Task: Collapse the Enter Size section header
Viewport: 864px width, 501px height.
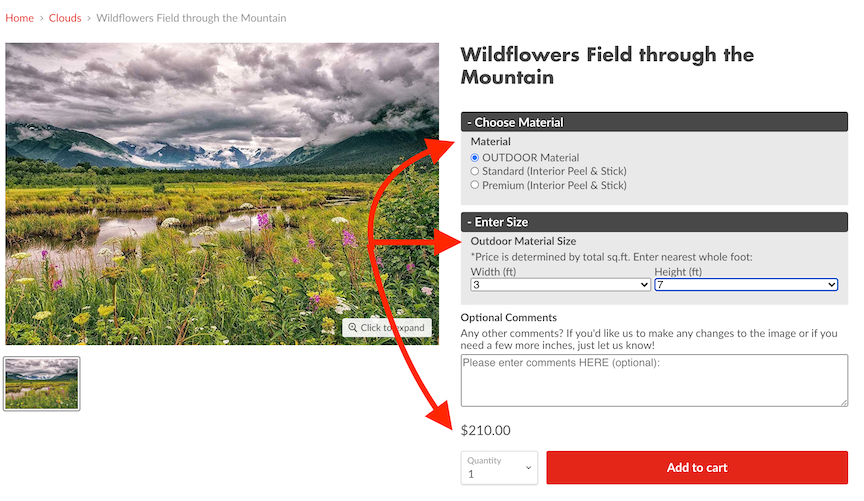Action: (654, 222)
